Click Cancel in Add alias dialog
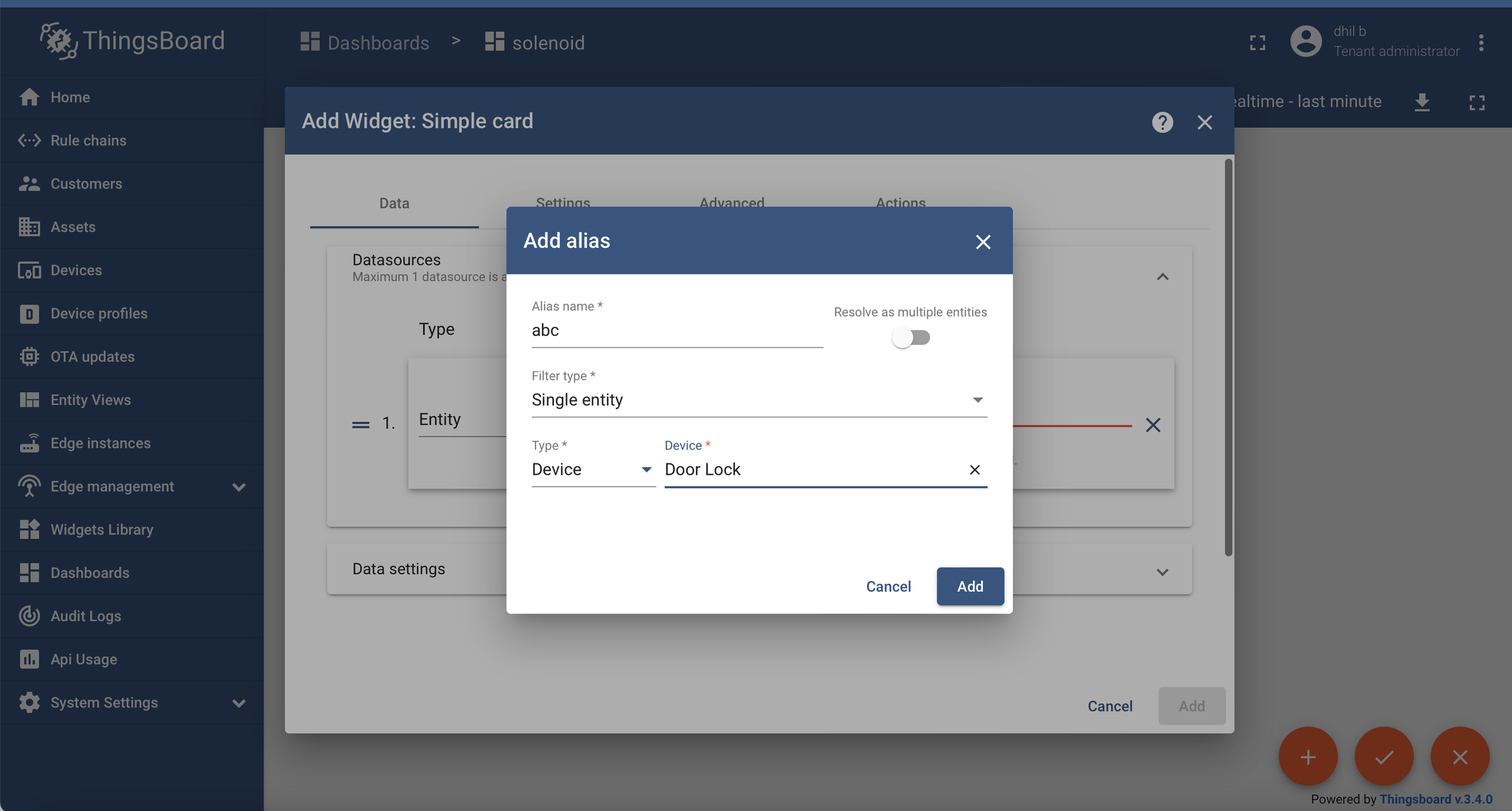 click(x=888, y=586)
